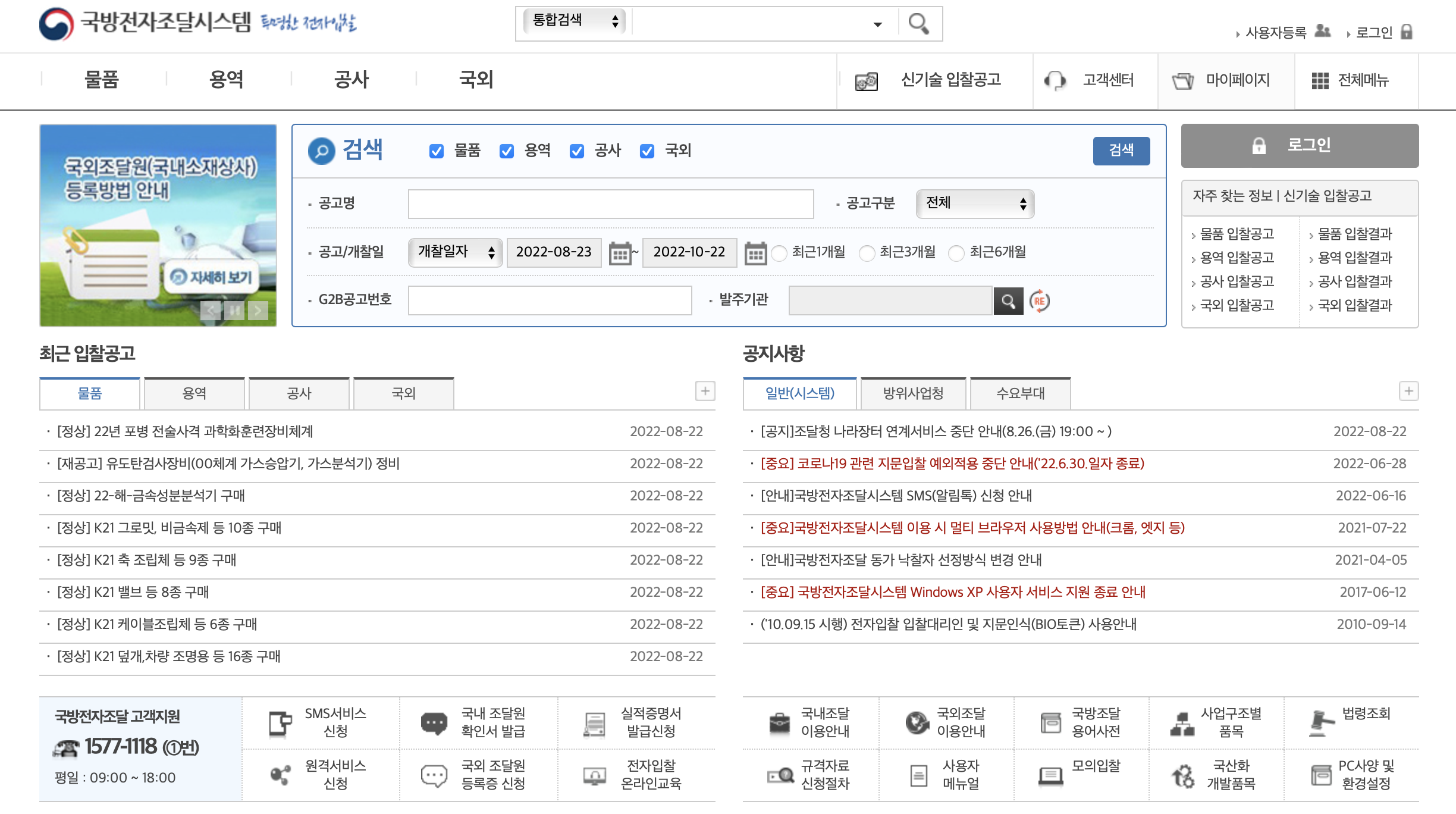Click the 발주기관 search magnifier

pos(1008,301)
